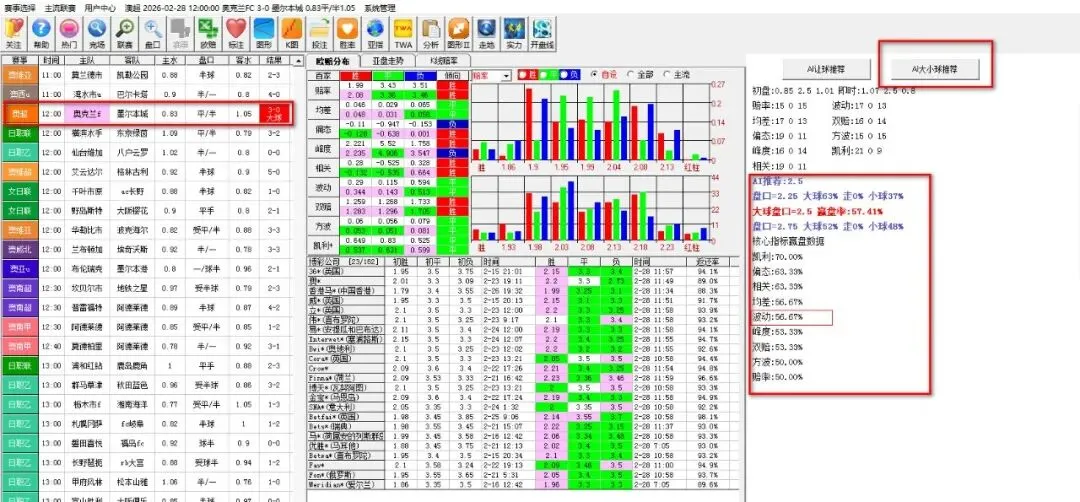
Task: Click the AI大小球推荐 button
Action: (x=935, y=69)
